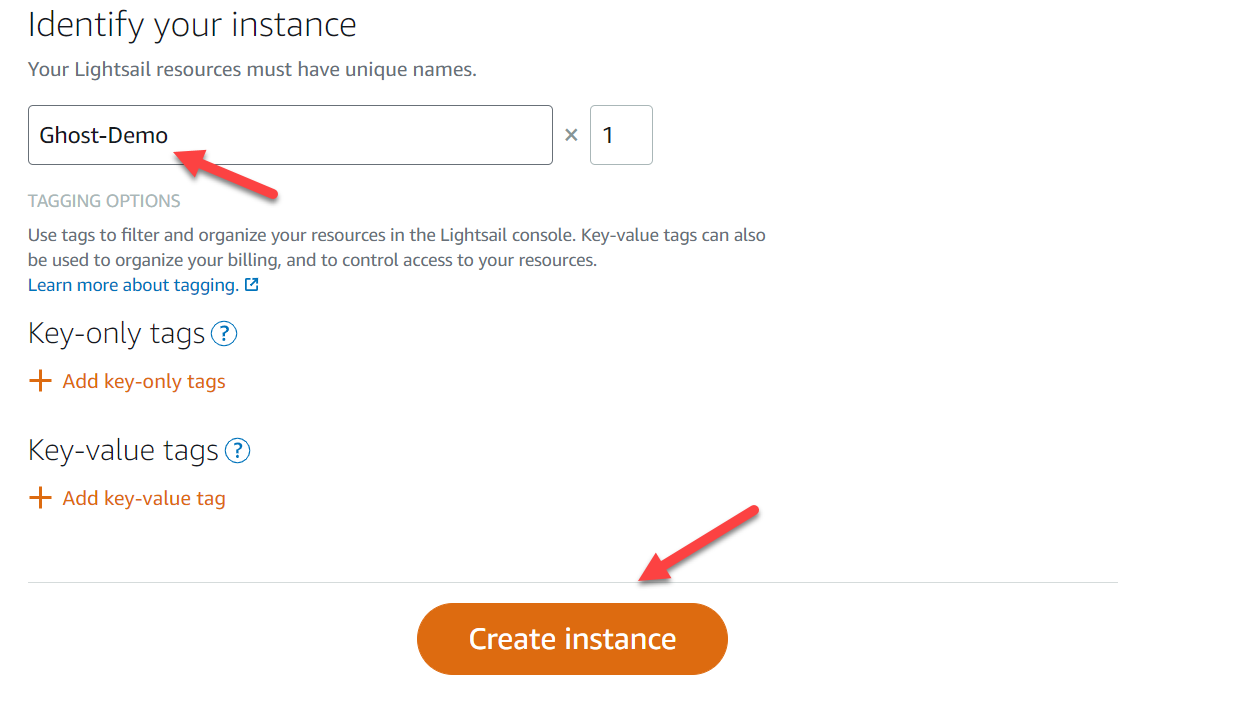Click the plus icon beside Add key-value tag

click(40, 498)
